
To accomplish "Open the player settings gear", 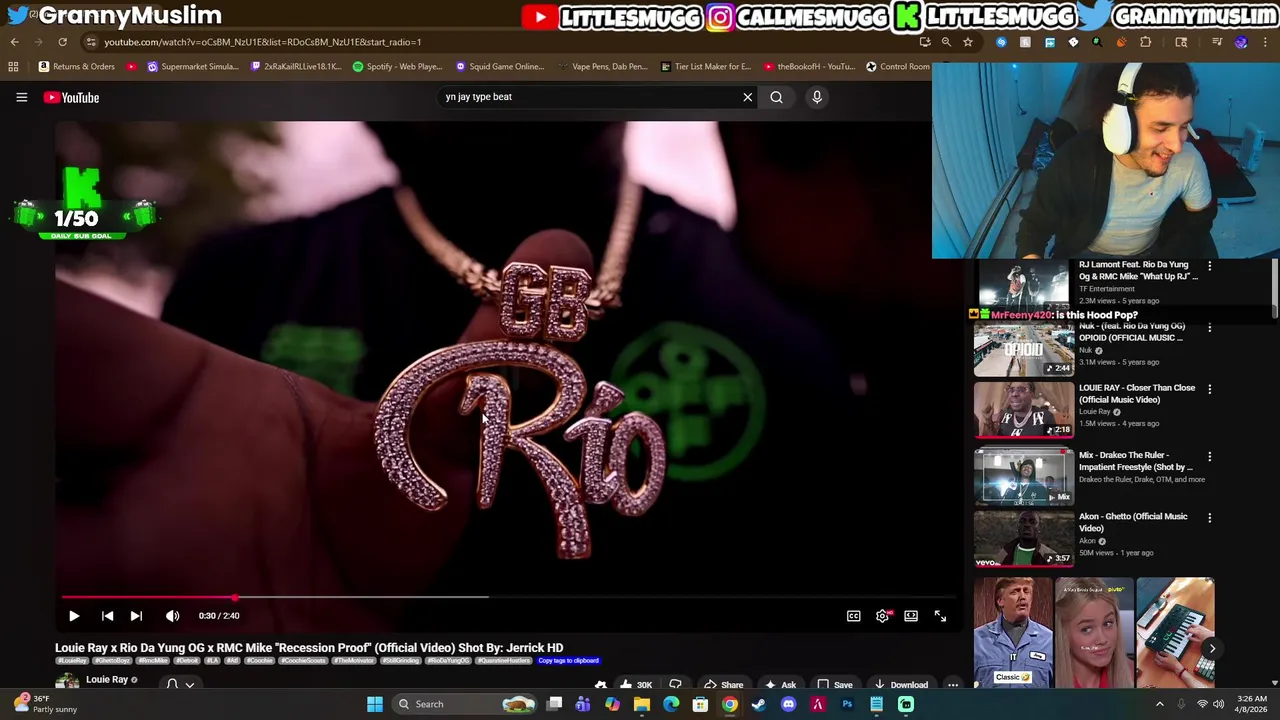I will click(882, 616).
